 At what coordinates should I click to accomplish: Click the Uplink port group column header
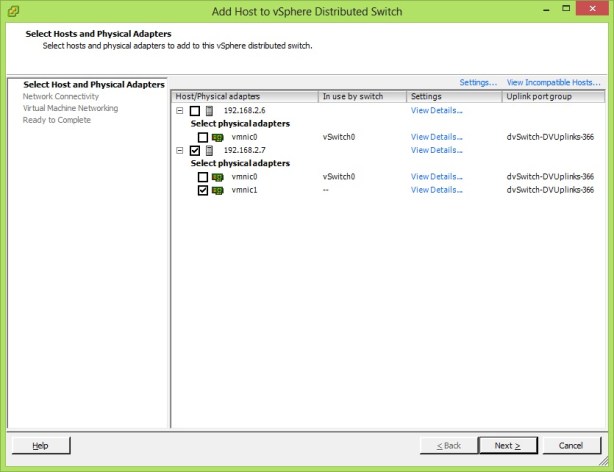(x=552, y=97)
